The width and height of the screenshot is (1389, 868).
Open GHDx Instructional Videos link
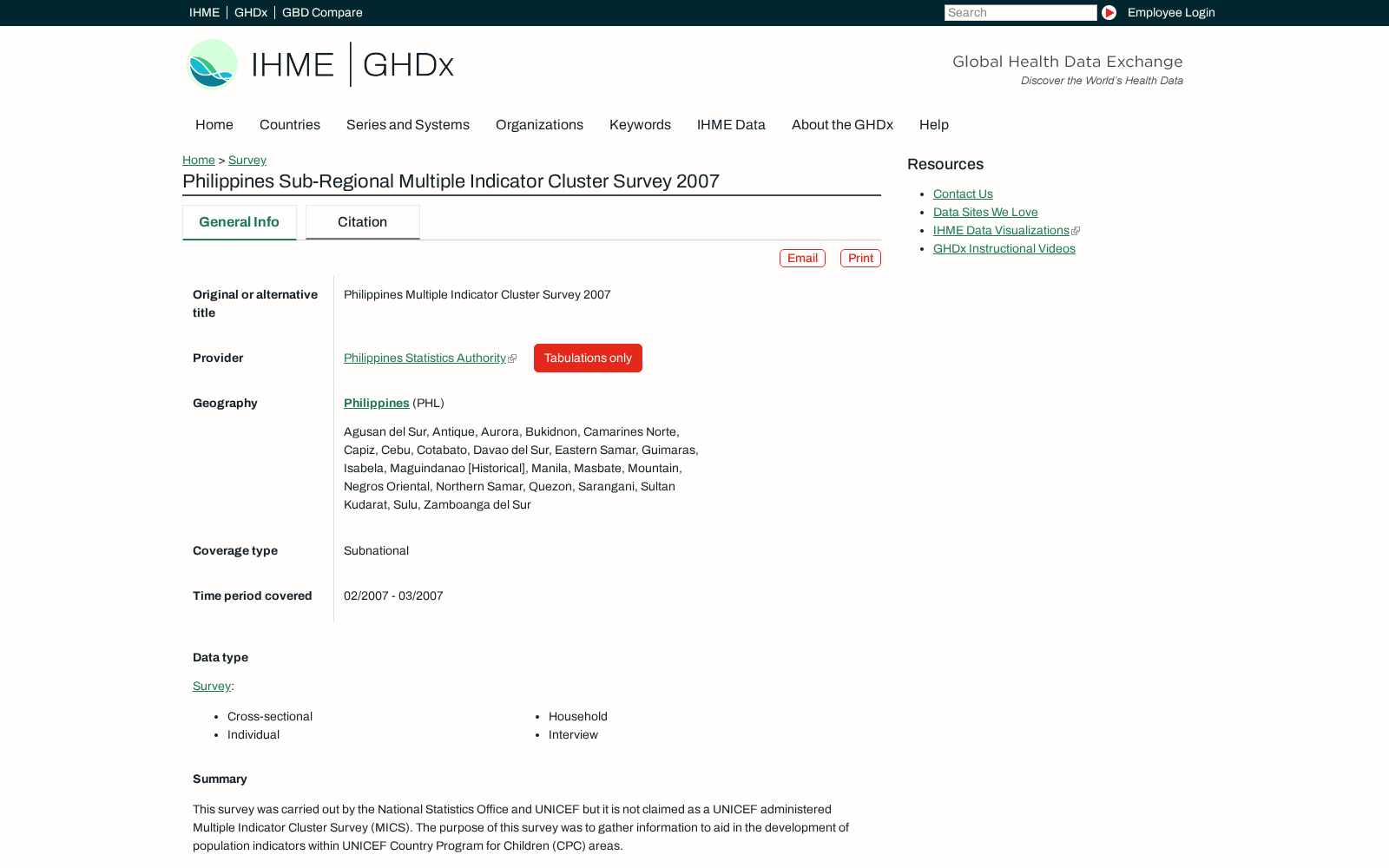pyautogui.click(x=1004, y=249)
